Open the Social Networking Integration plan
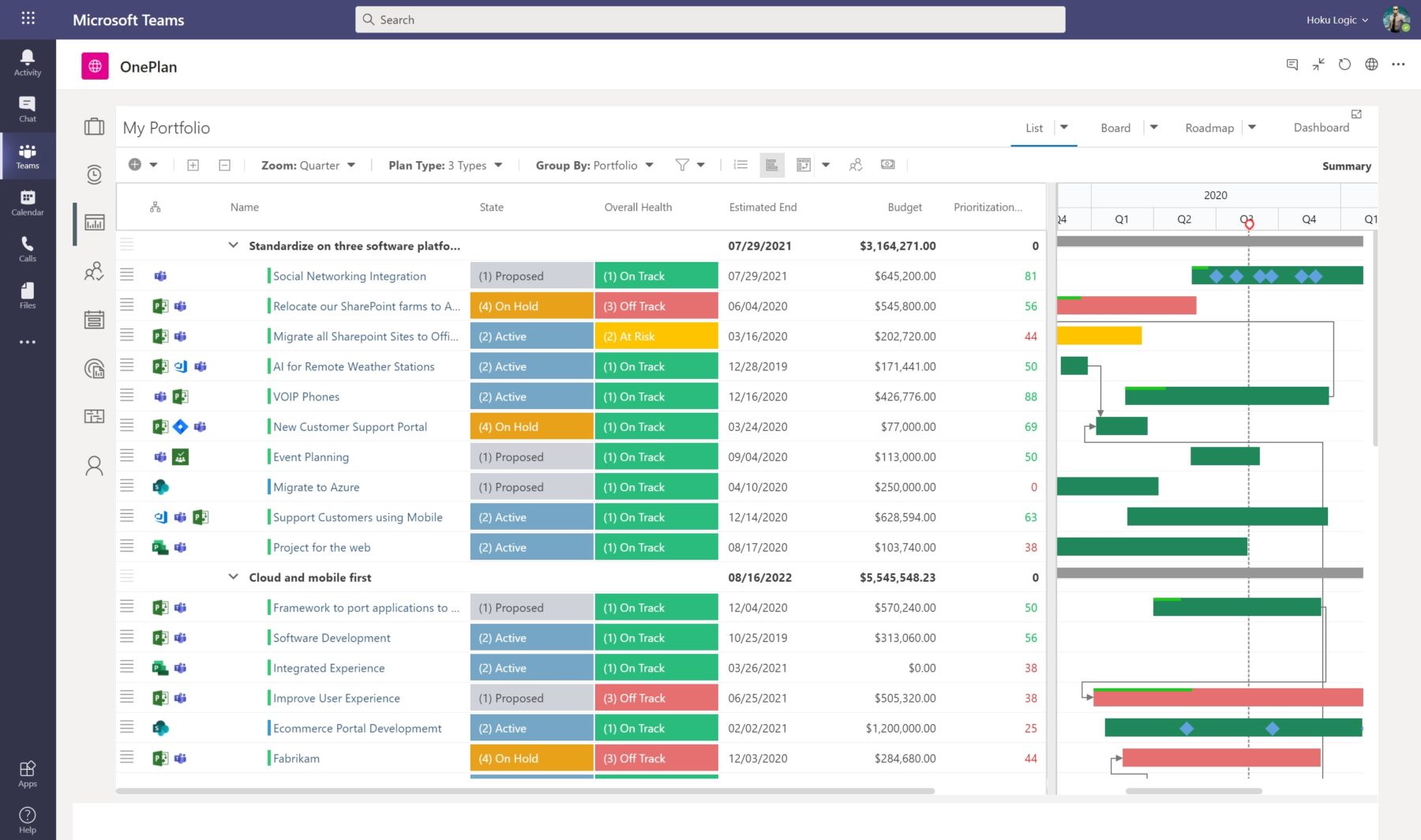The image size is (1421, 840). coord(350,276)
